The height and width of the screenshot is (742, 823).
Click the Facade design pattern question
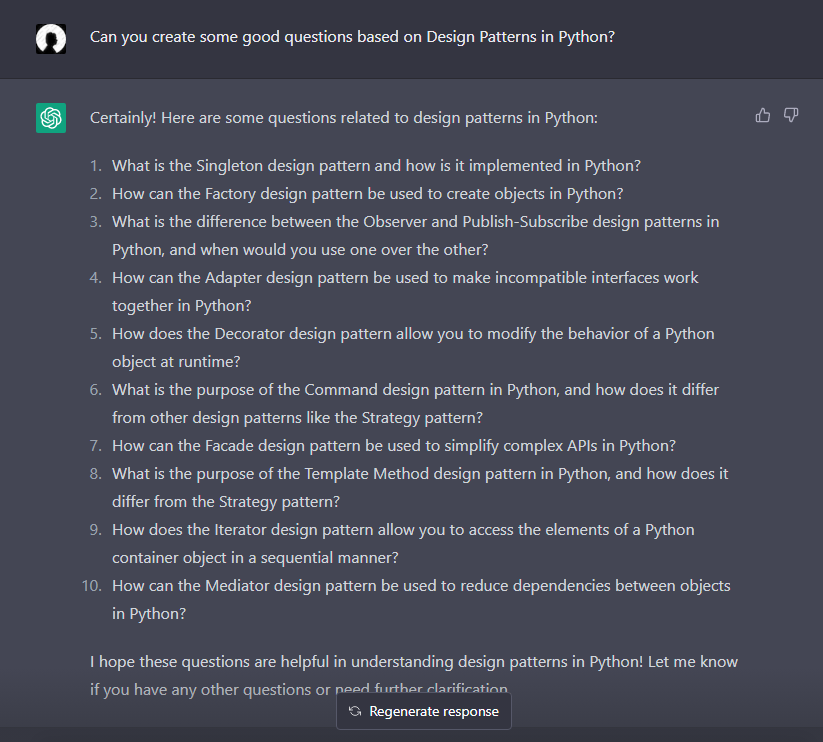click(393, 446)
